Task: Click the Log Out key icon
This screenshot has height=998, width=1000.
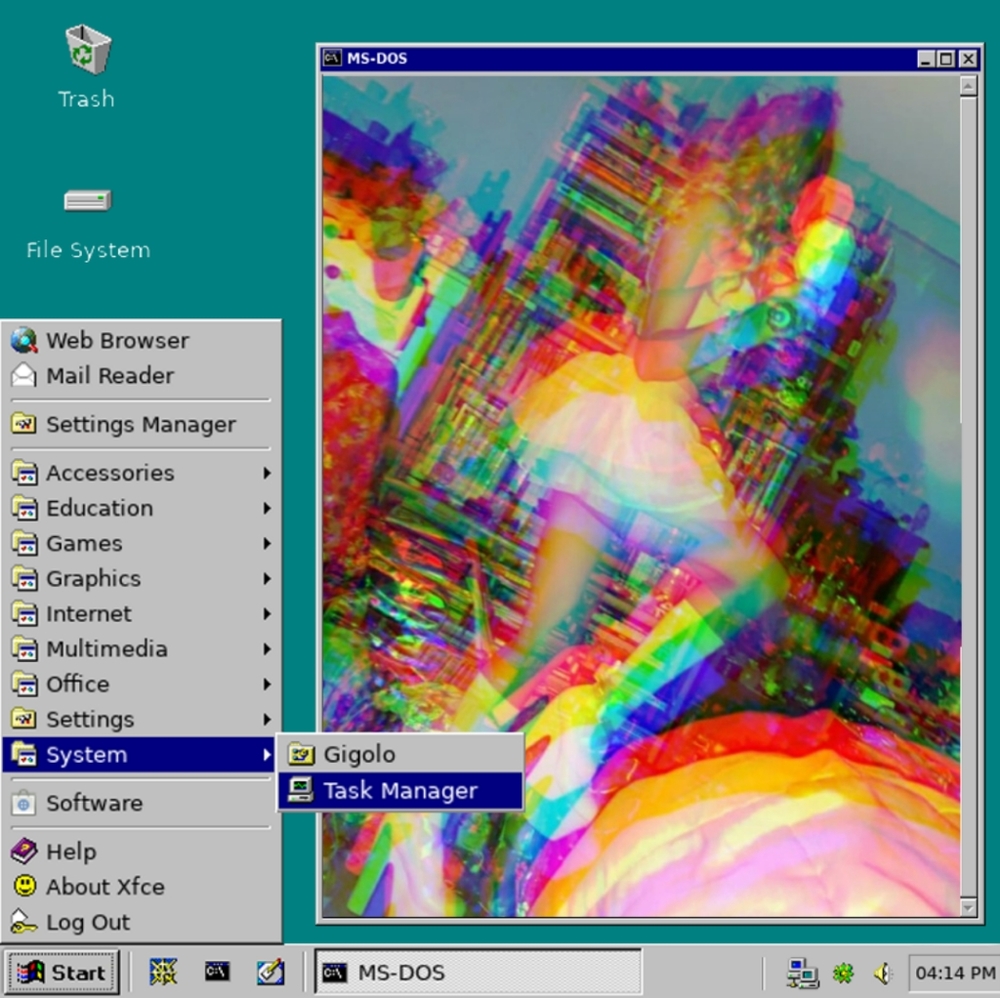Action: (24, 922)
